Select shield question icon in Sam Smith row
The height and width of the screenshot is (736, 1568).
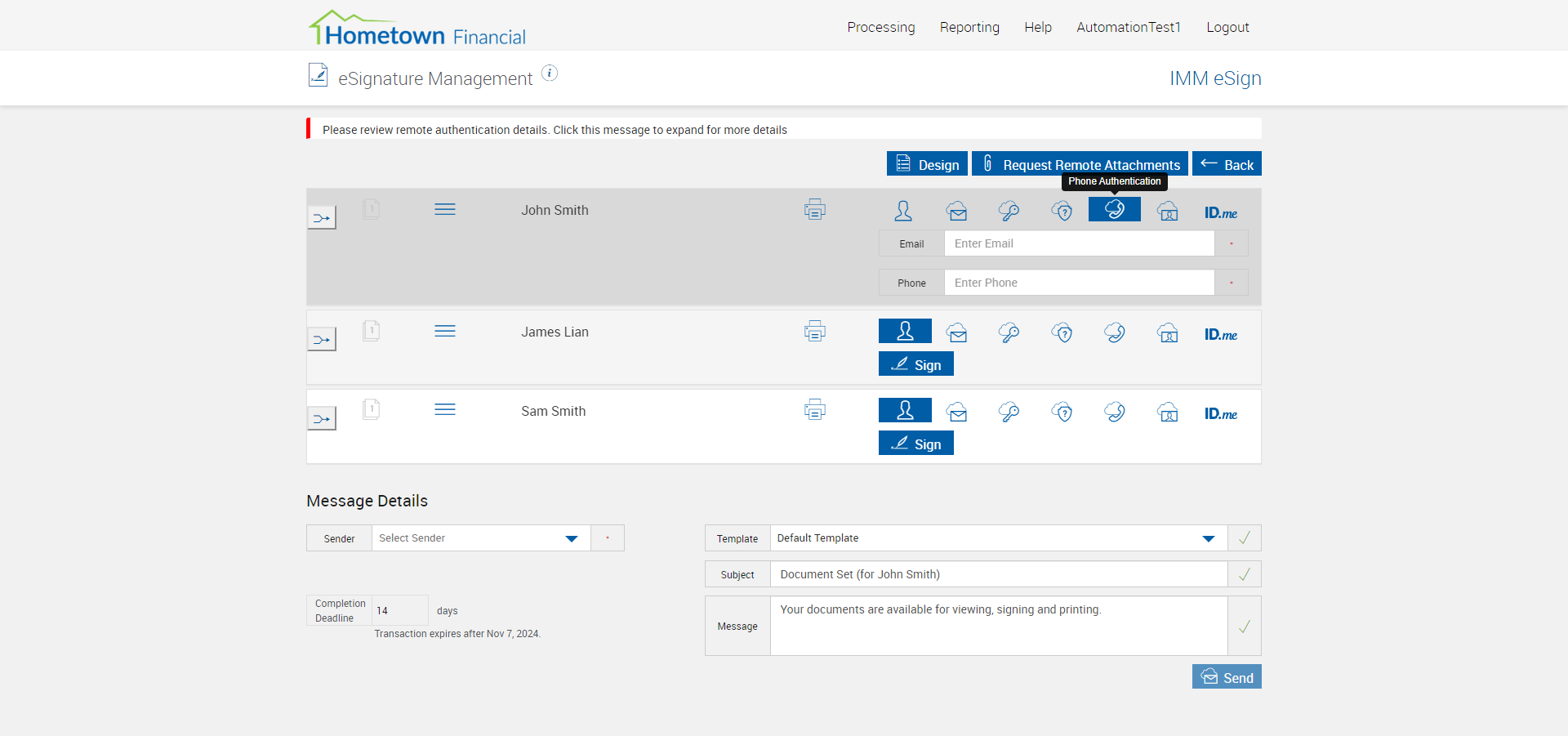click(1062, 412)
